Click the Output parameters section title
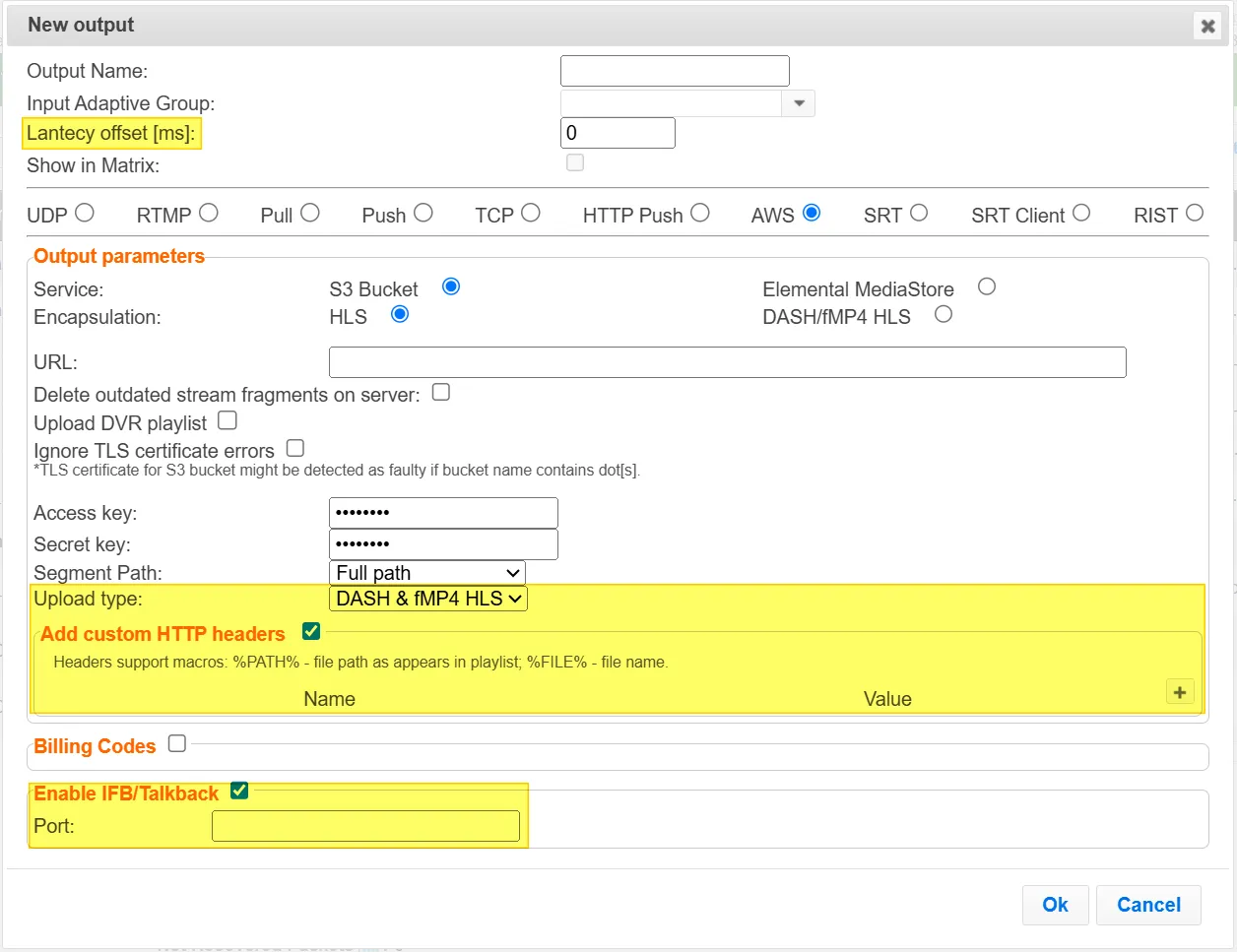 click(119, 256)
